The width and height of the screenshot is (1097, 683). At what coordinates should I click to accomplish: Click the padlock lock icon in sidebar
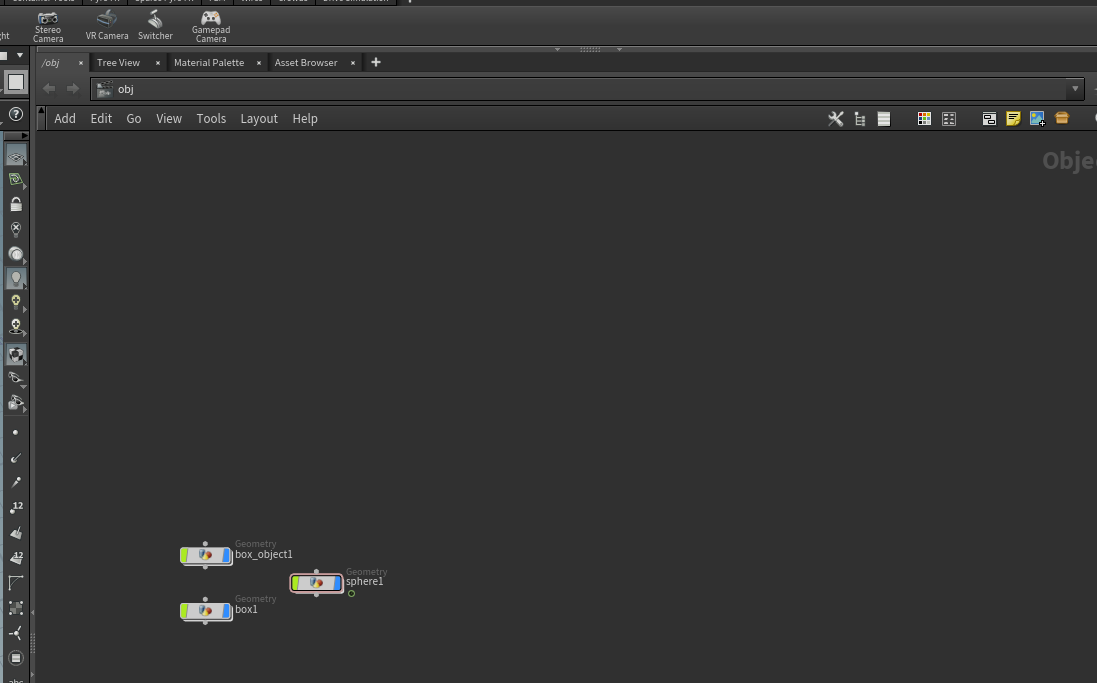click(16, 204)
